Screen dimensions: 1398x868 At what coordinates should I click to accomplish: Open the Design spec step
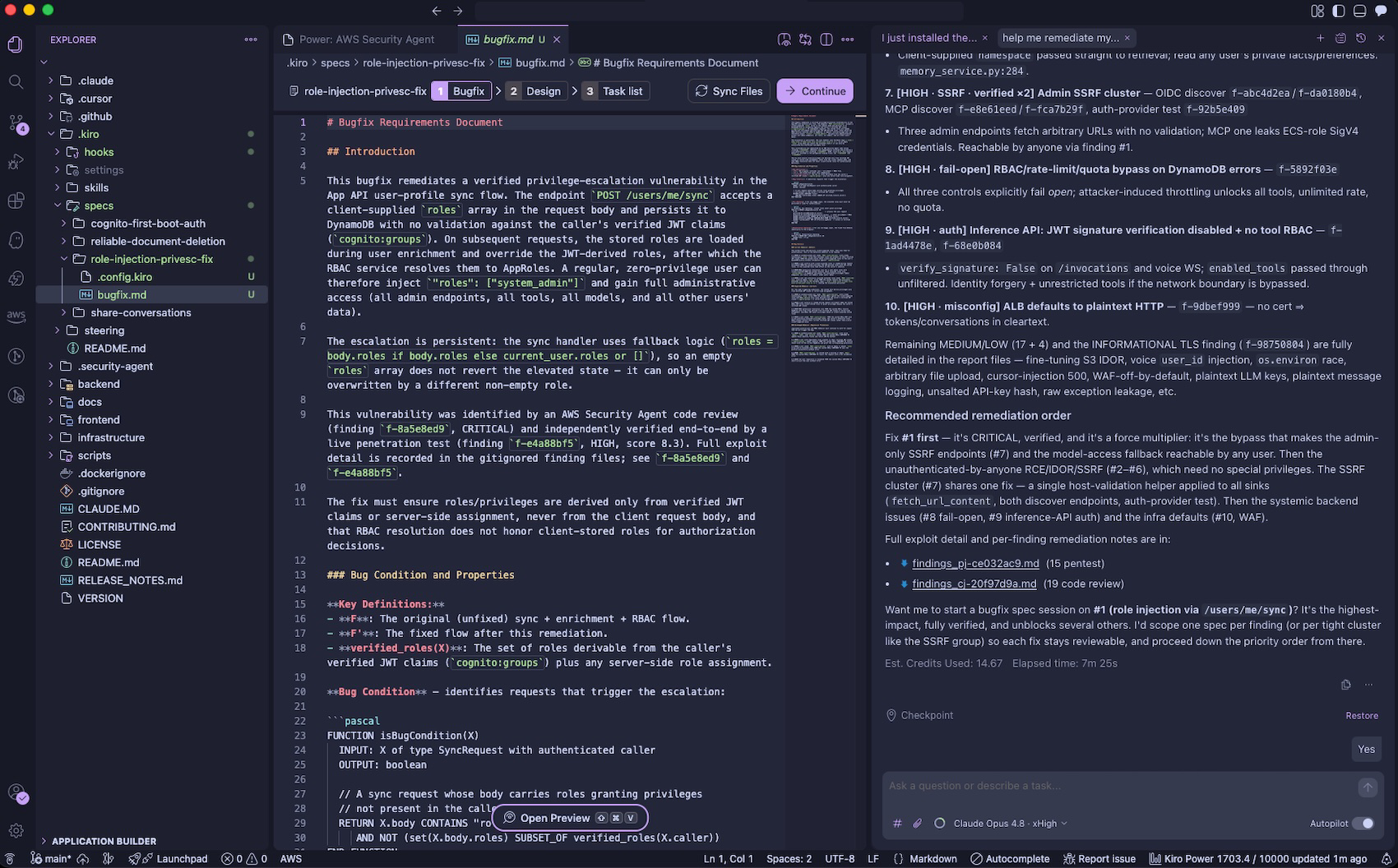click(x=535, y=91)
